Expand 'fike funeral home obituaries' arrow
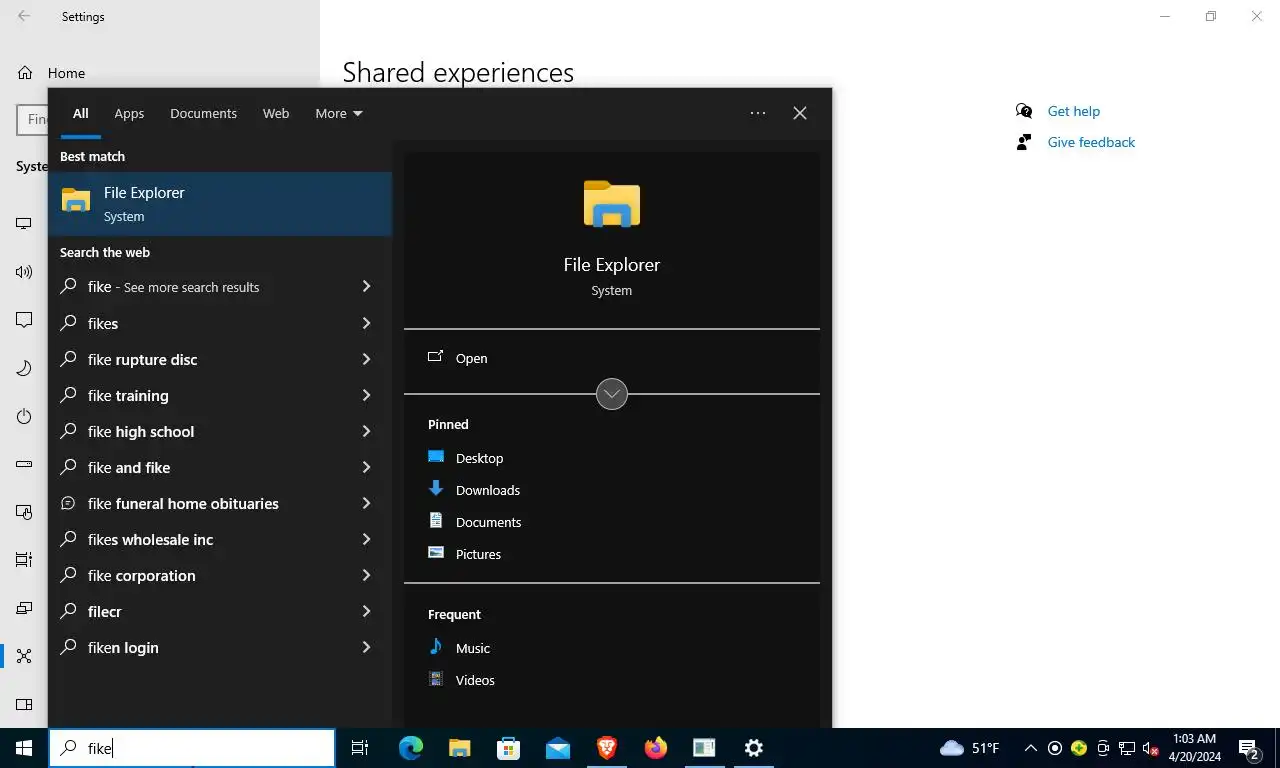 point(366,503)
